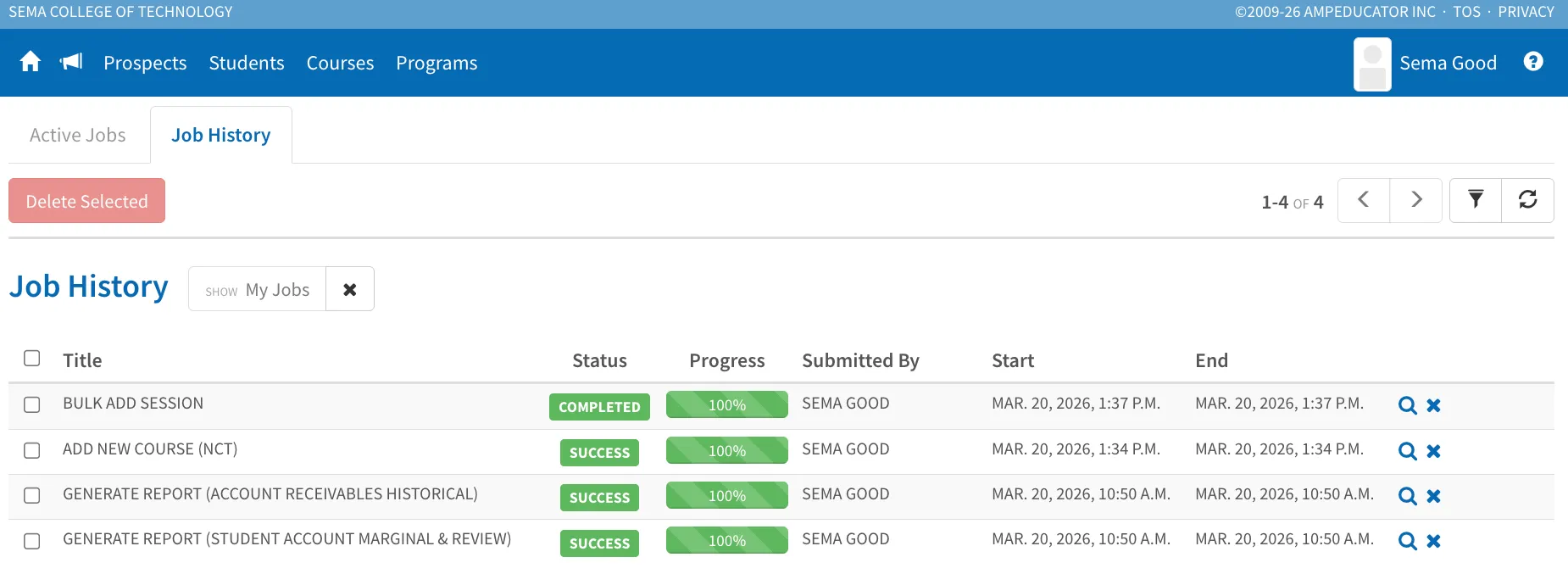Open the Privacy link
The height and width of the screenshot is (585, 1568).
[1526, 12]
